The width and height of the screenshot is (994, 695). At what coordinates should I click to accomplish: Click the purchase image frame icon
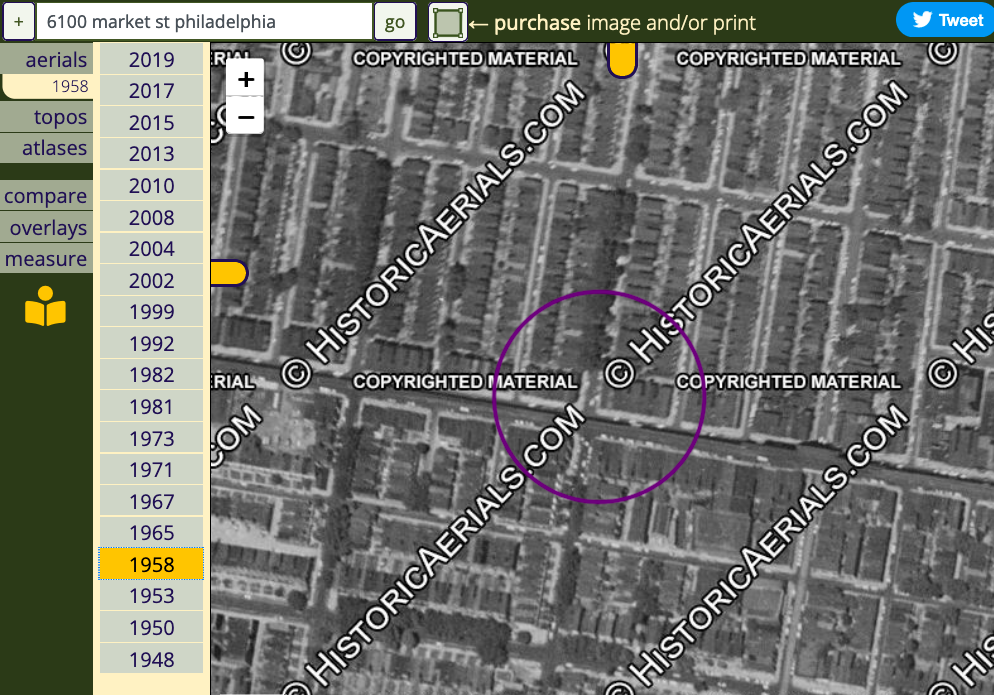pos(447,22)
